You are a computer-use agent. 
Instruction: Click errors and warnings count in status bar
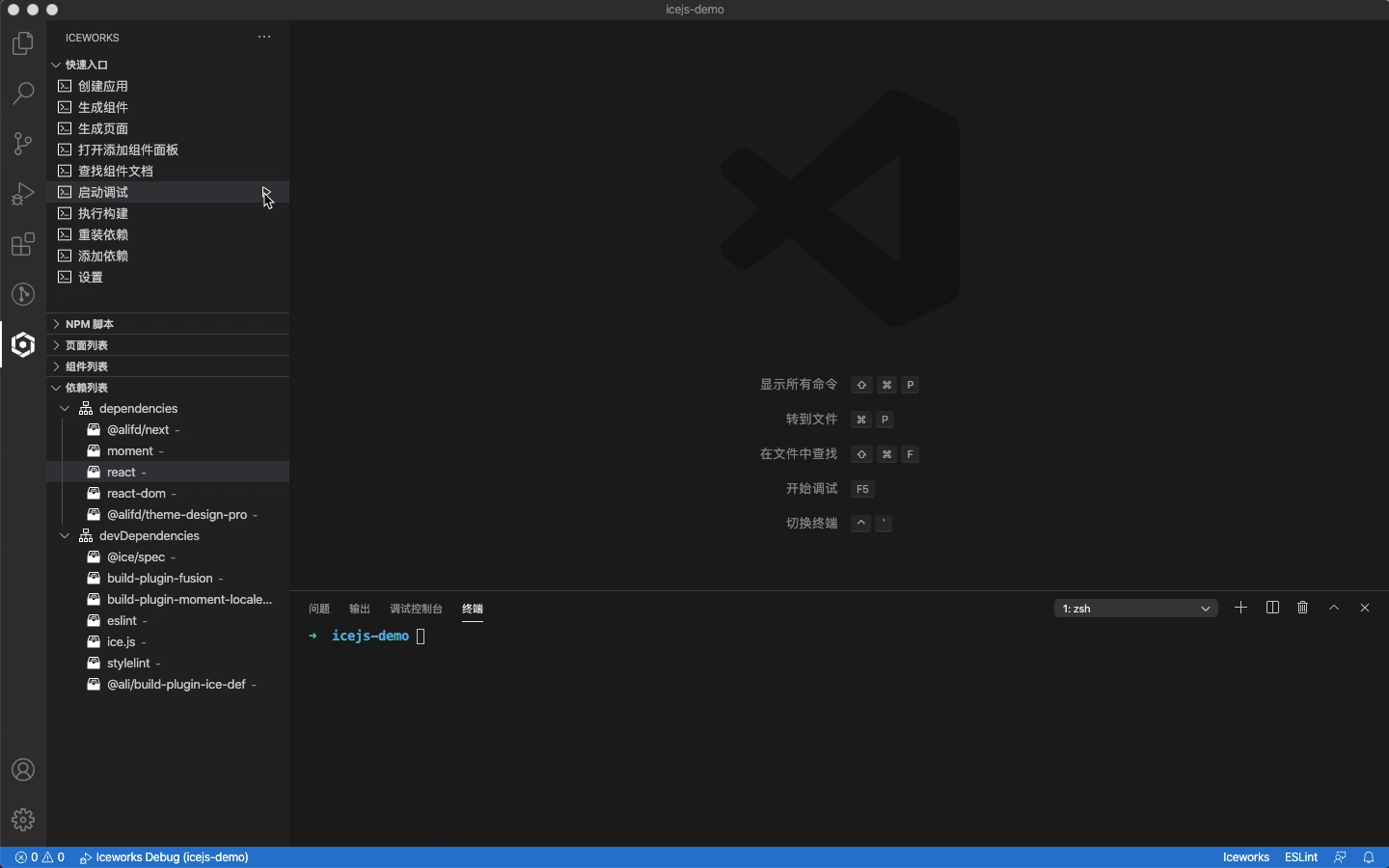pos(40,857)
